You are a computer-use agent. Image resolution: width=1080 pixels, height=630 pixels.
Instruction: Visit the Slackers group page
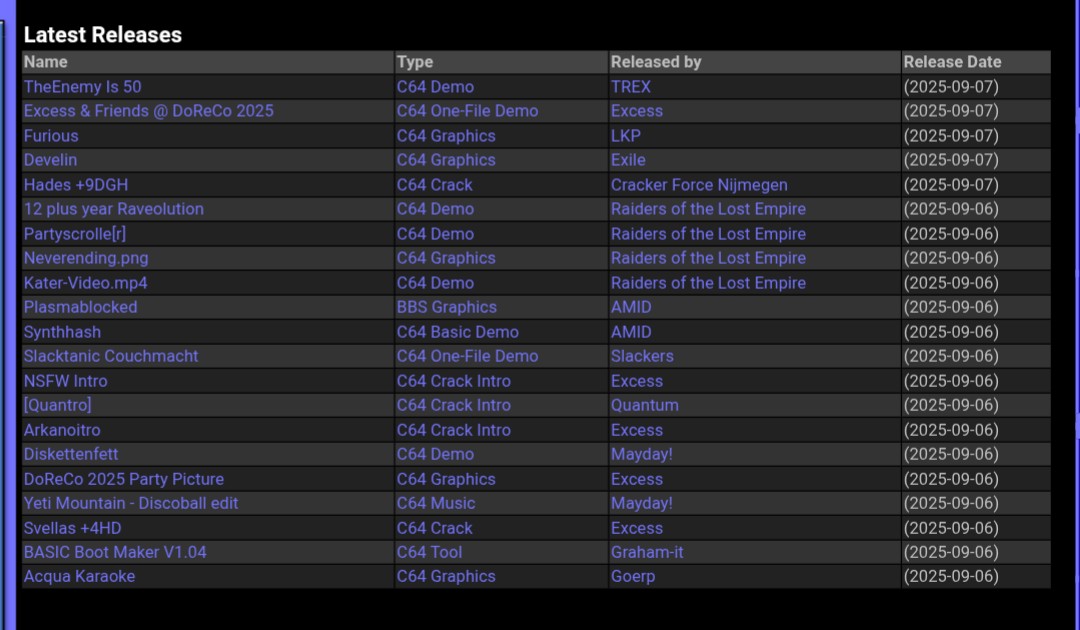[x=642, y=356]
